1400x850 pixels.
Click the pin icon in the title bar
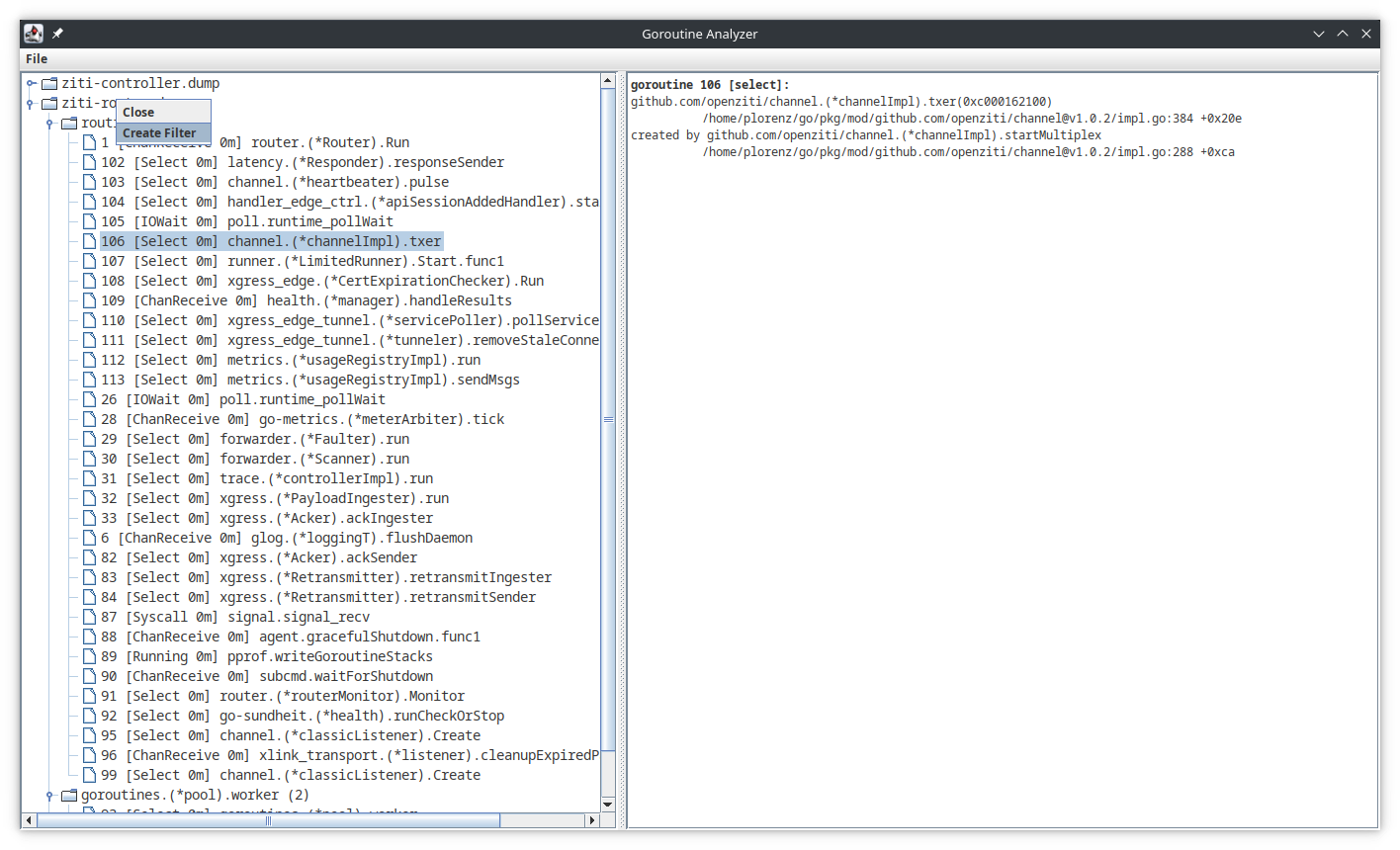(57, 34)
